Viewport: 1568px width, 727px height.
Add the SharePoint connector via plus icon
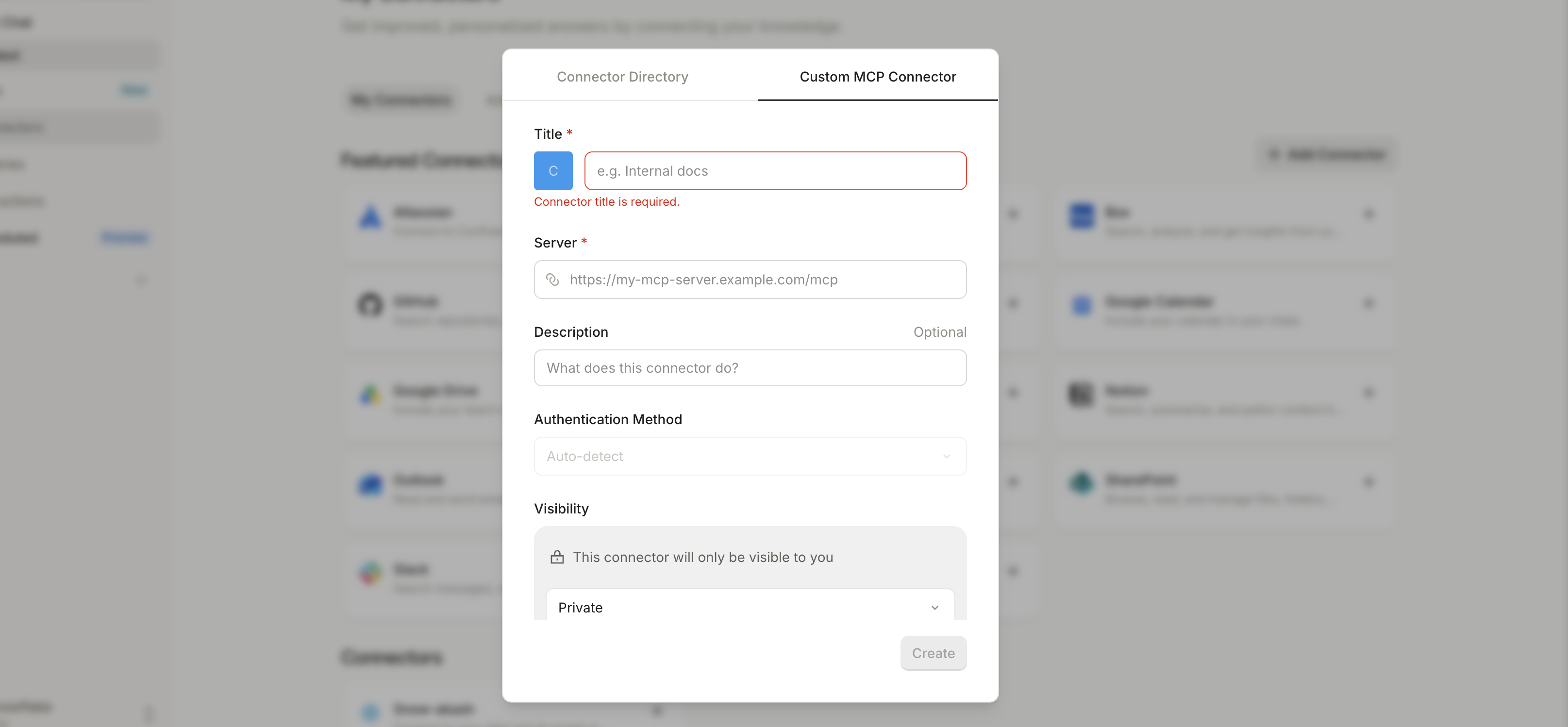pyautogui.click(x=1368, y=482)
